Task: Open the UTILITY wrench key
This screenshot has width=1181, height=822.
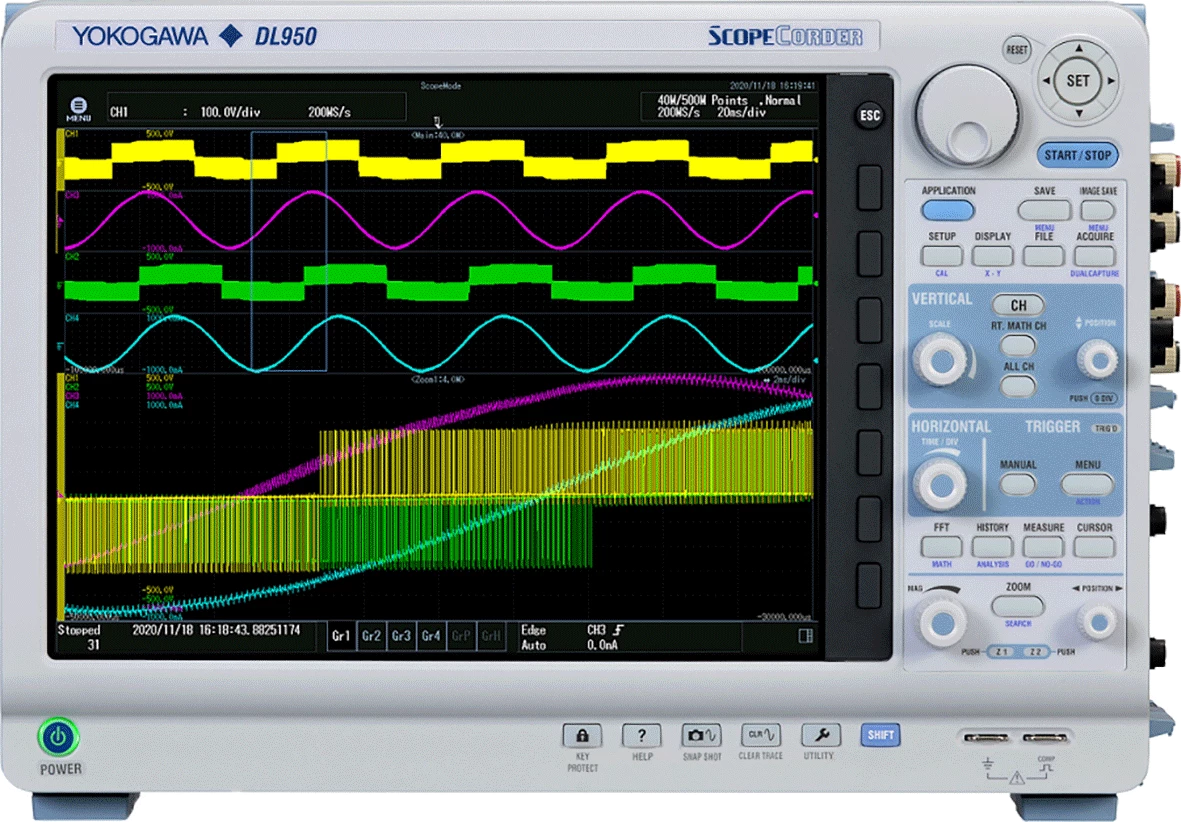Action: tap(820, 735)
